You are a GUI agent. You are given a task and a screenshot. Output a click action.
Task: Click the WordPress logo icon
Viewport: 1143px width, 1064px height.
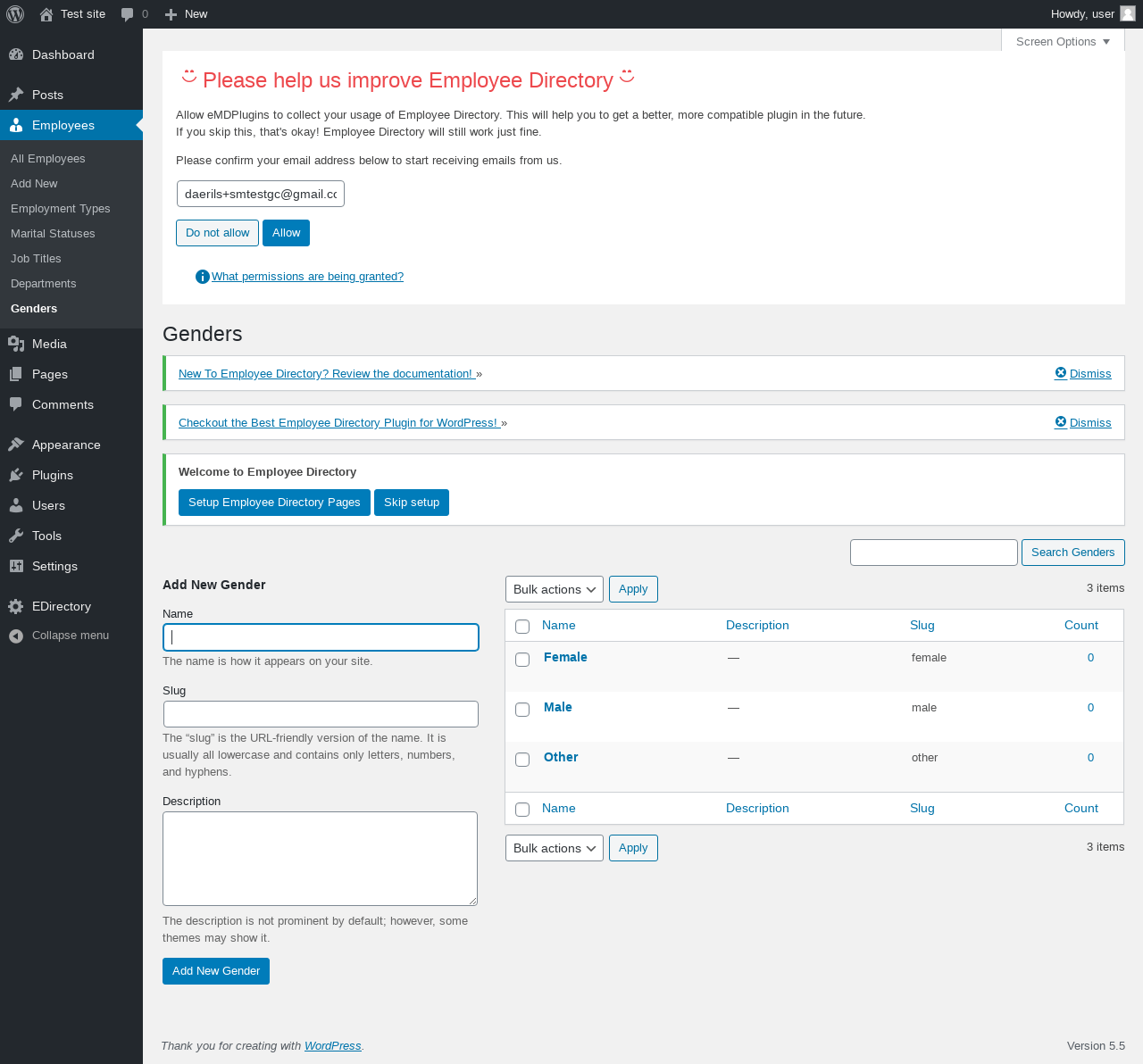click(x=15, y=14)
